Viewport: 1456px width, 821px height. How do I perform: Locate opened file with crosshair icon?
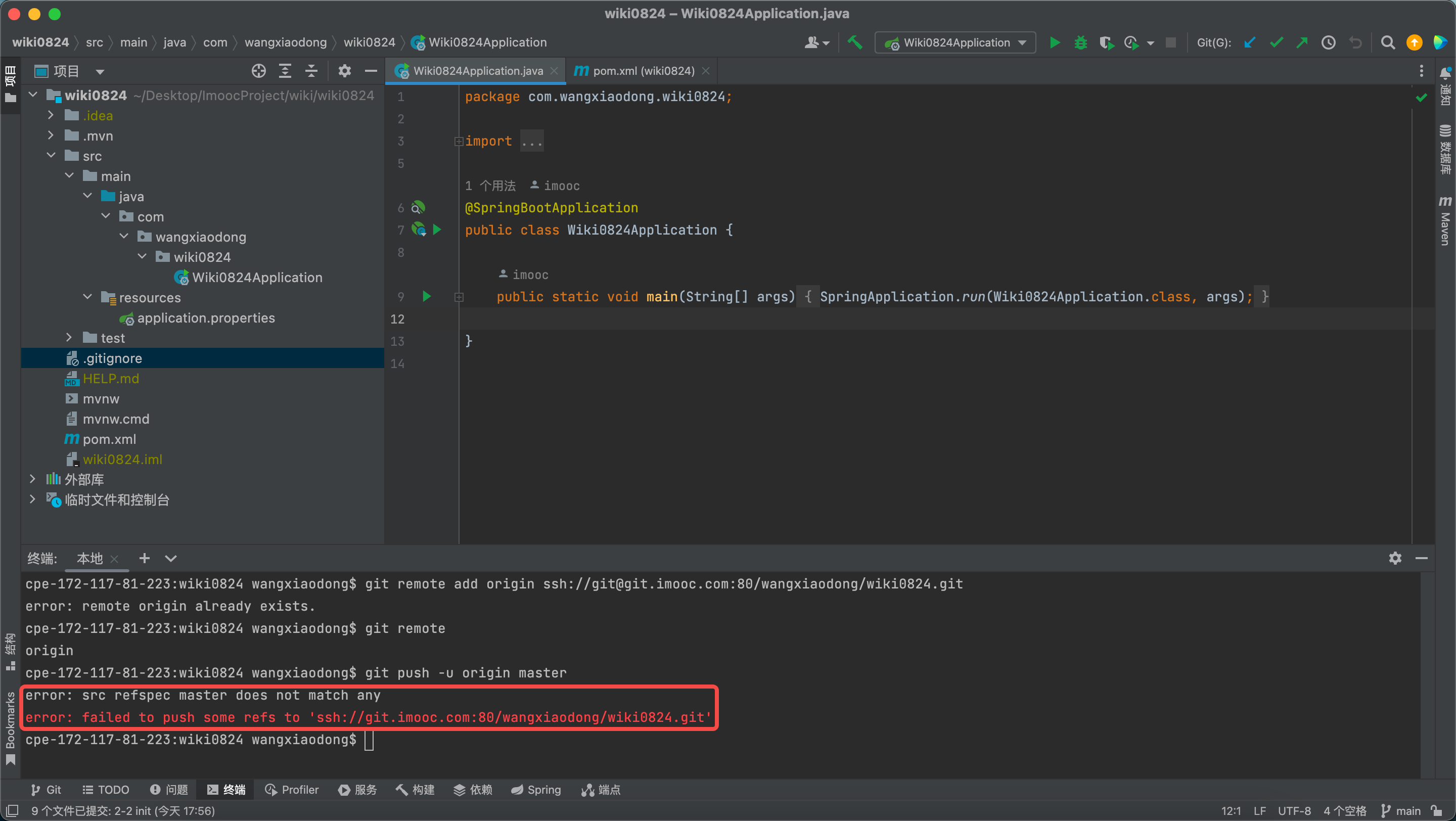tap(258, 71)
